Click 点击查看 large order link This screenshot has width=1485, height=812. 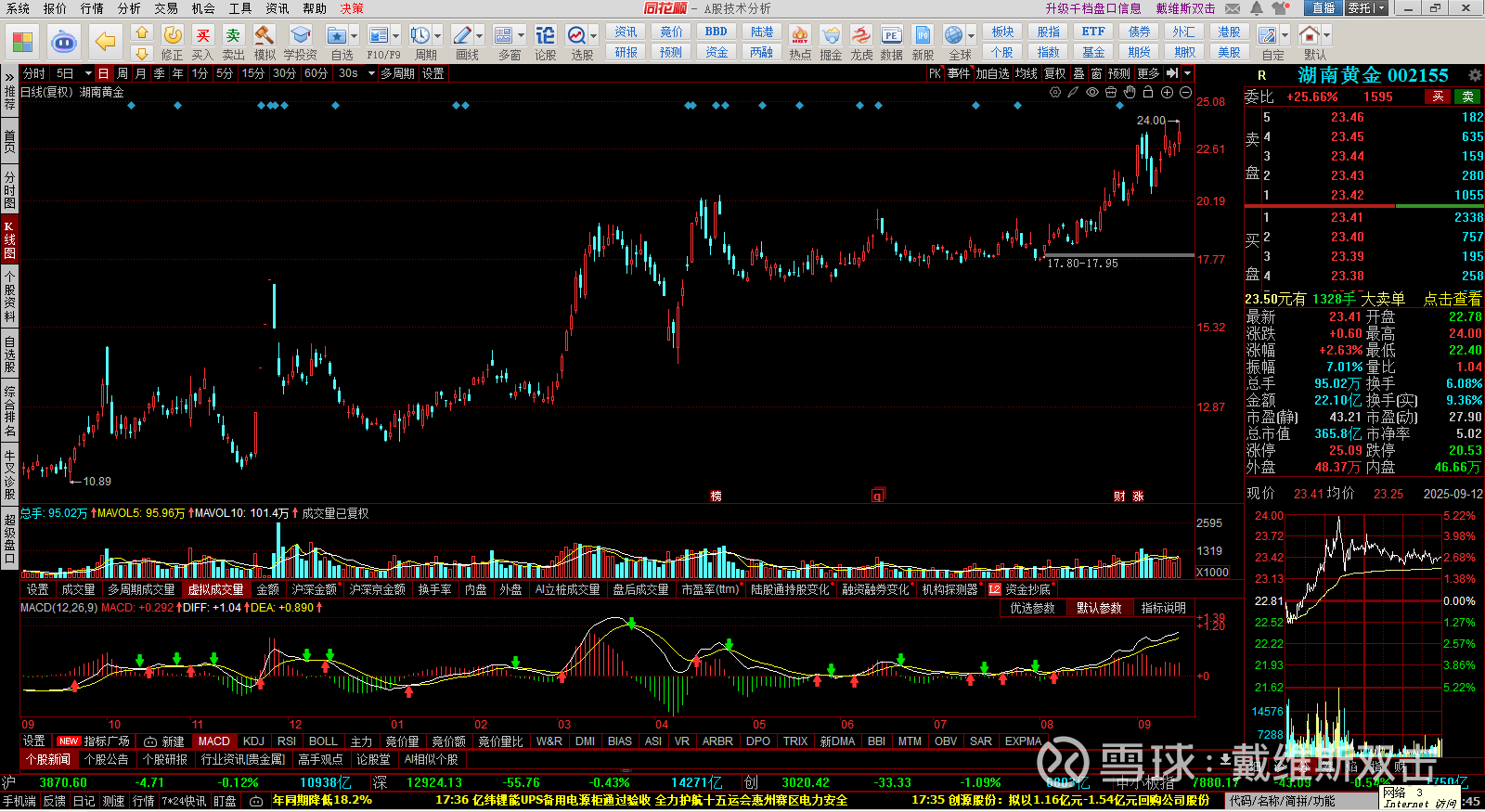[1453, 299]
